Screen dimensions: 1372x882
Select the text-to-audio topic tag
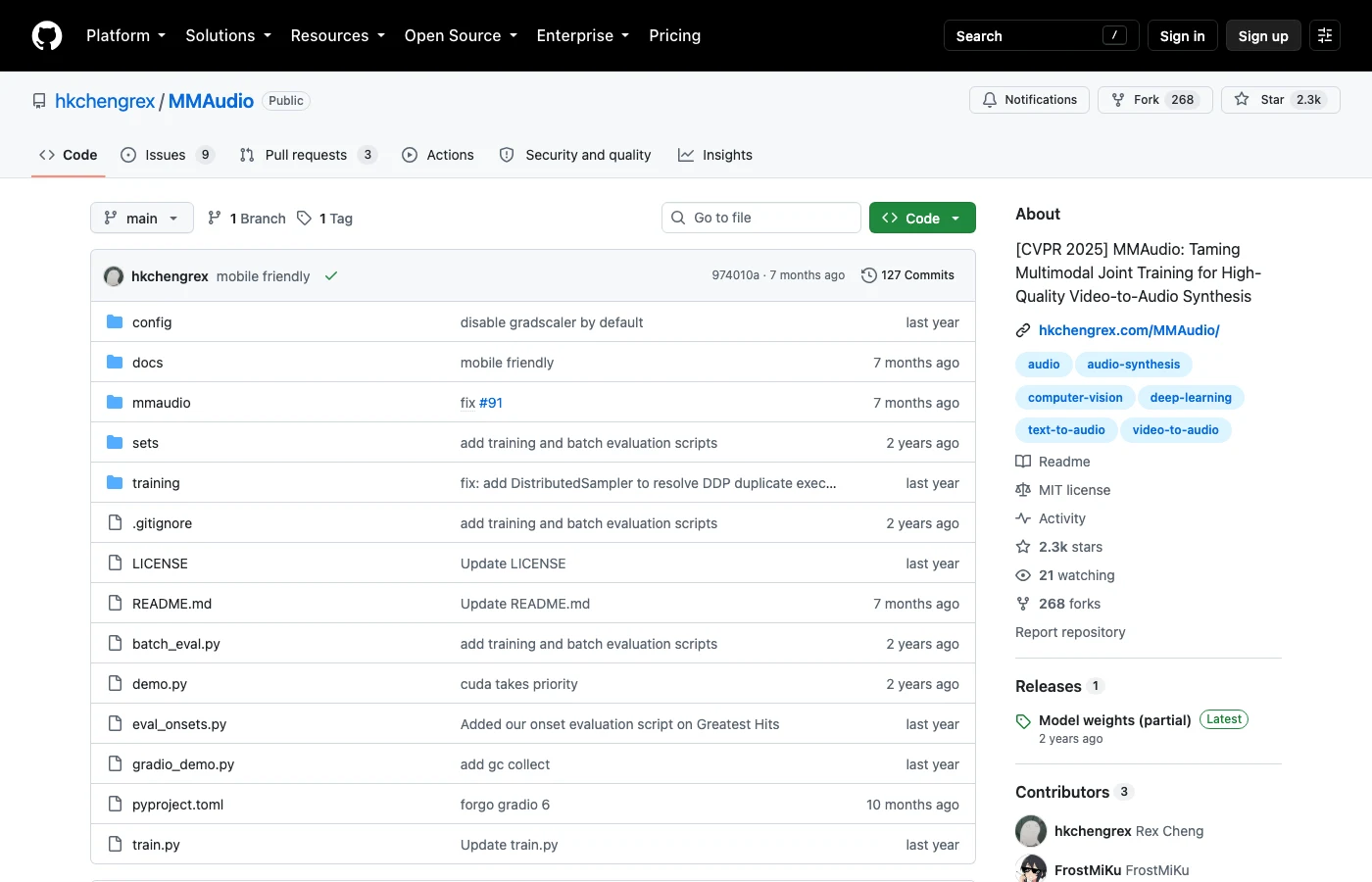[1066, 430]
